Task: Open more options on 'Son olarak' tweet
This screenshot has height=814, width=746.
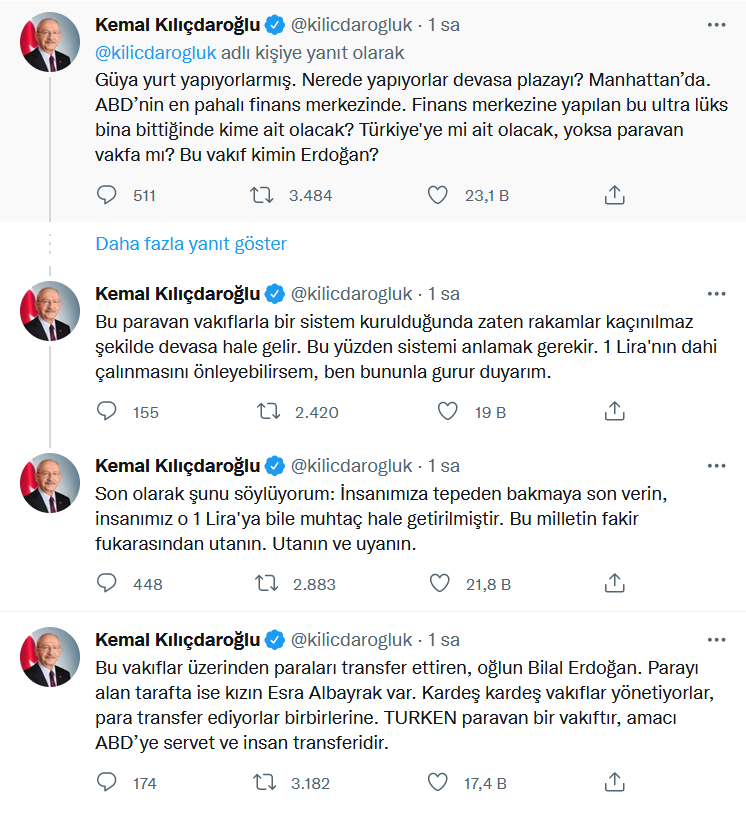Action: (716, 466)
